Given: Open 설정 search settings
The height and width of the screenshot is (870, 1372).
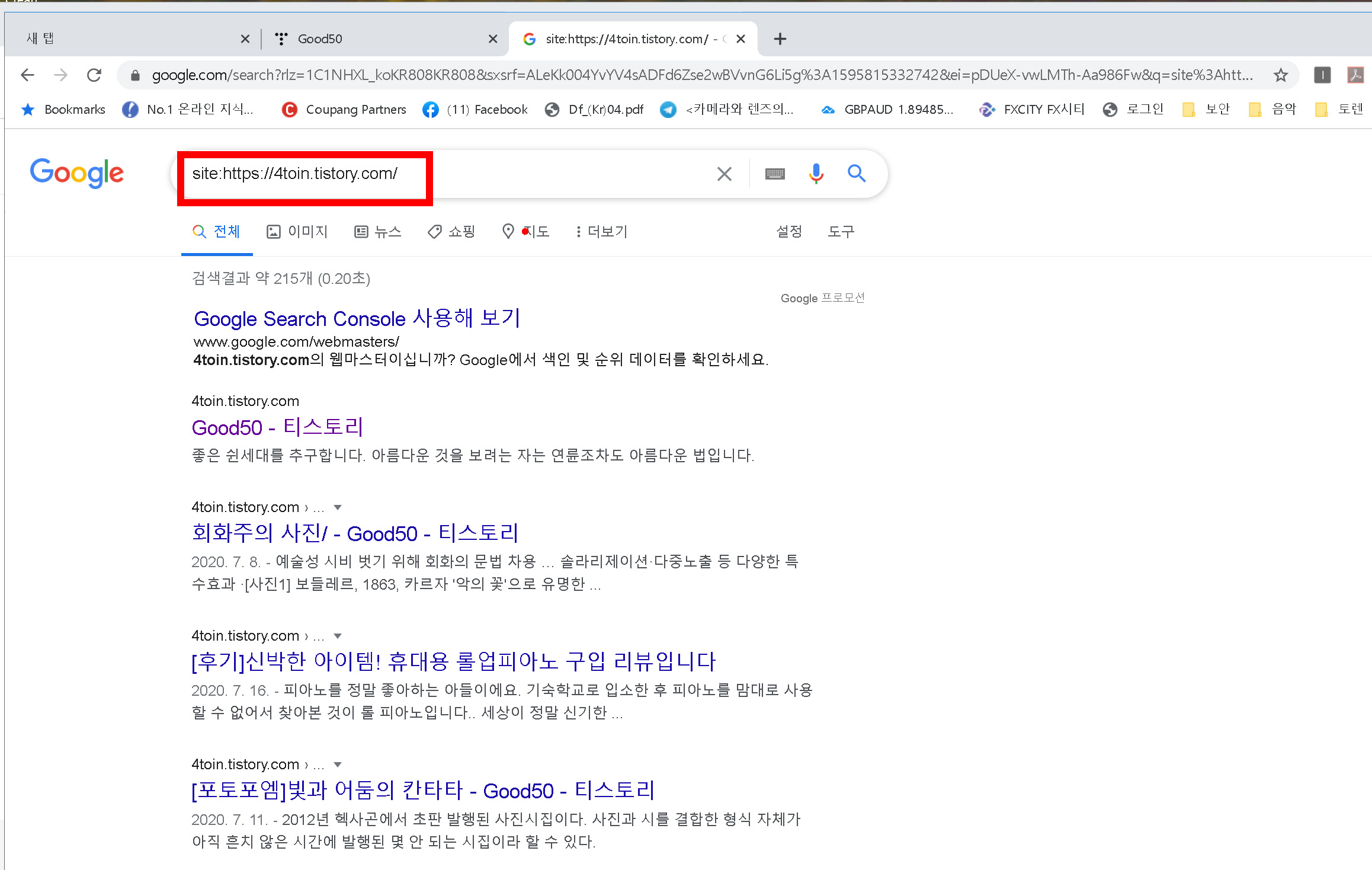Looking at the screenshot, I should [x=789, y=232].
